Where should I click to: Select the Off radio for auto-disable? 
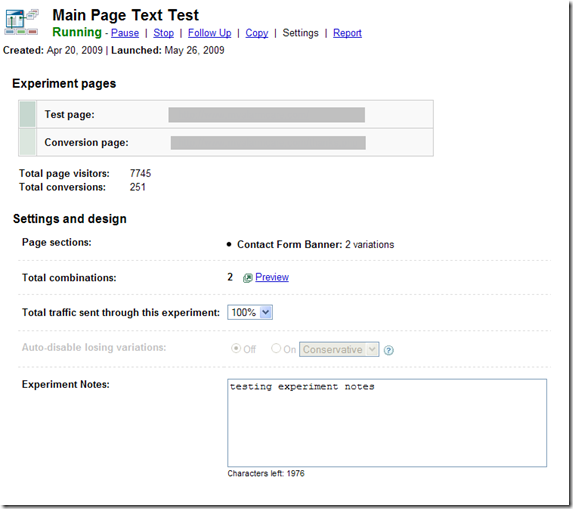(236, 349)
